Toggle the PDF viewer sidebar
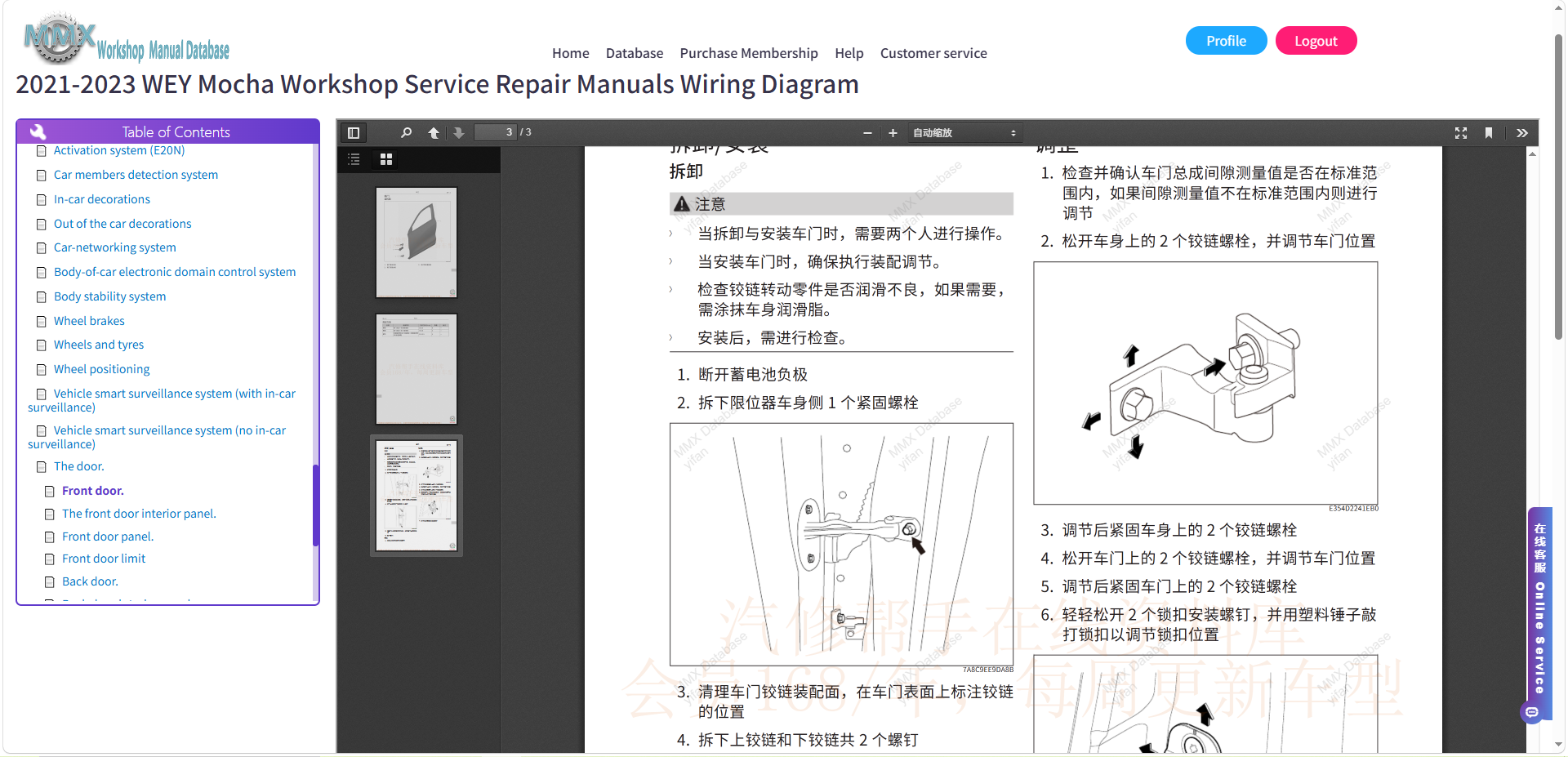The height and width of the screenshot is (757, 1568). click(354, 132)
